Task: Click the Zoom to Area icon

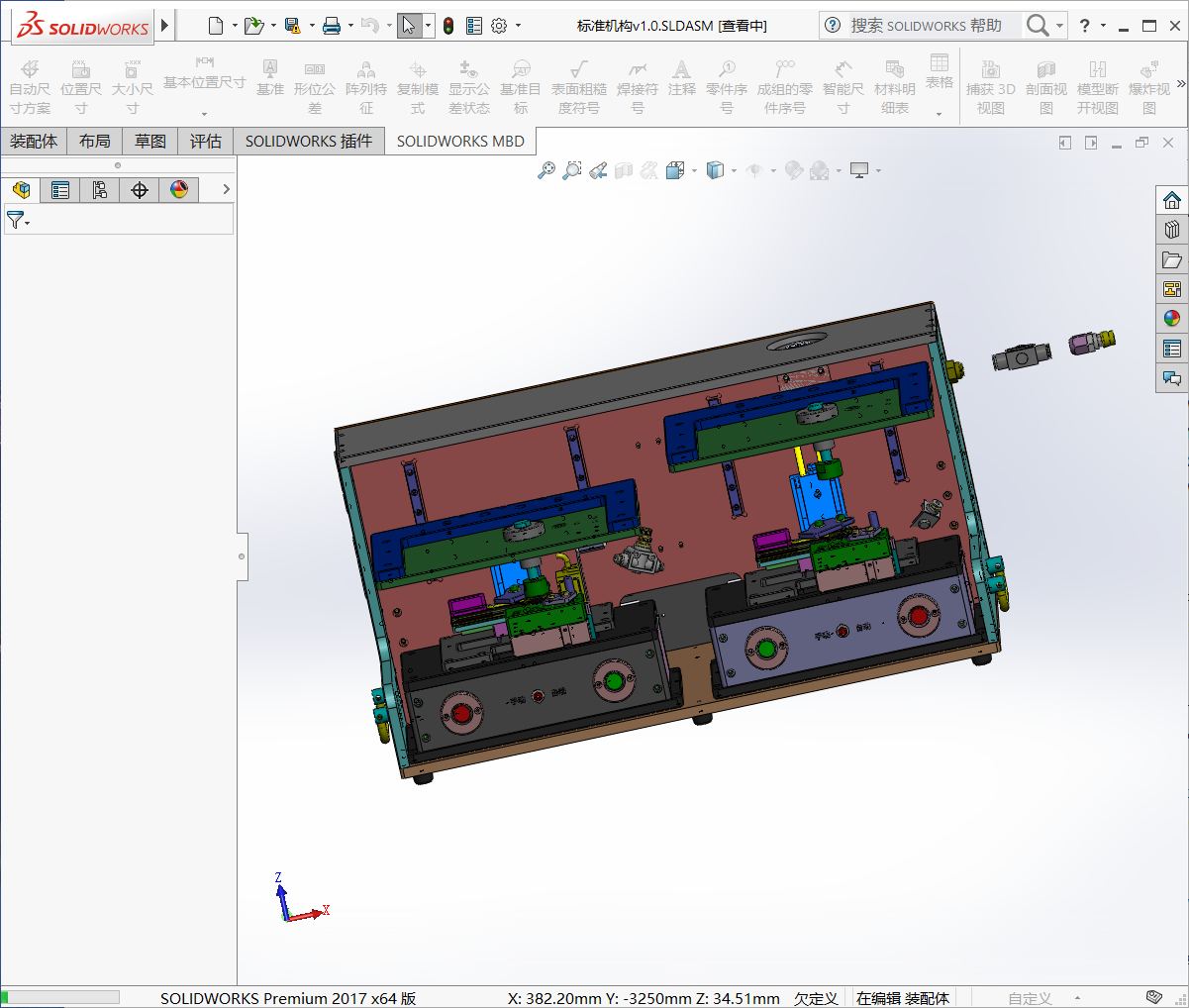Action: tap(571, 170)
